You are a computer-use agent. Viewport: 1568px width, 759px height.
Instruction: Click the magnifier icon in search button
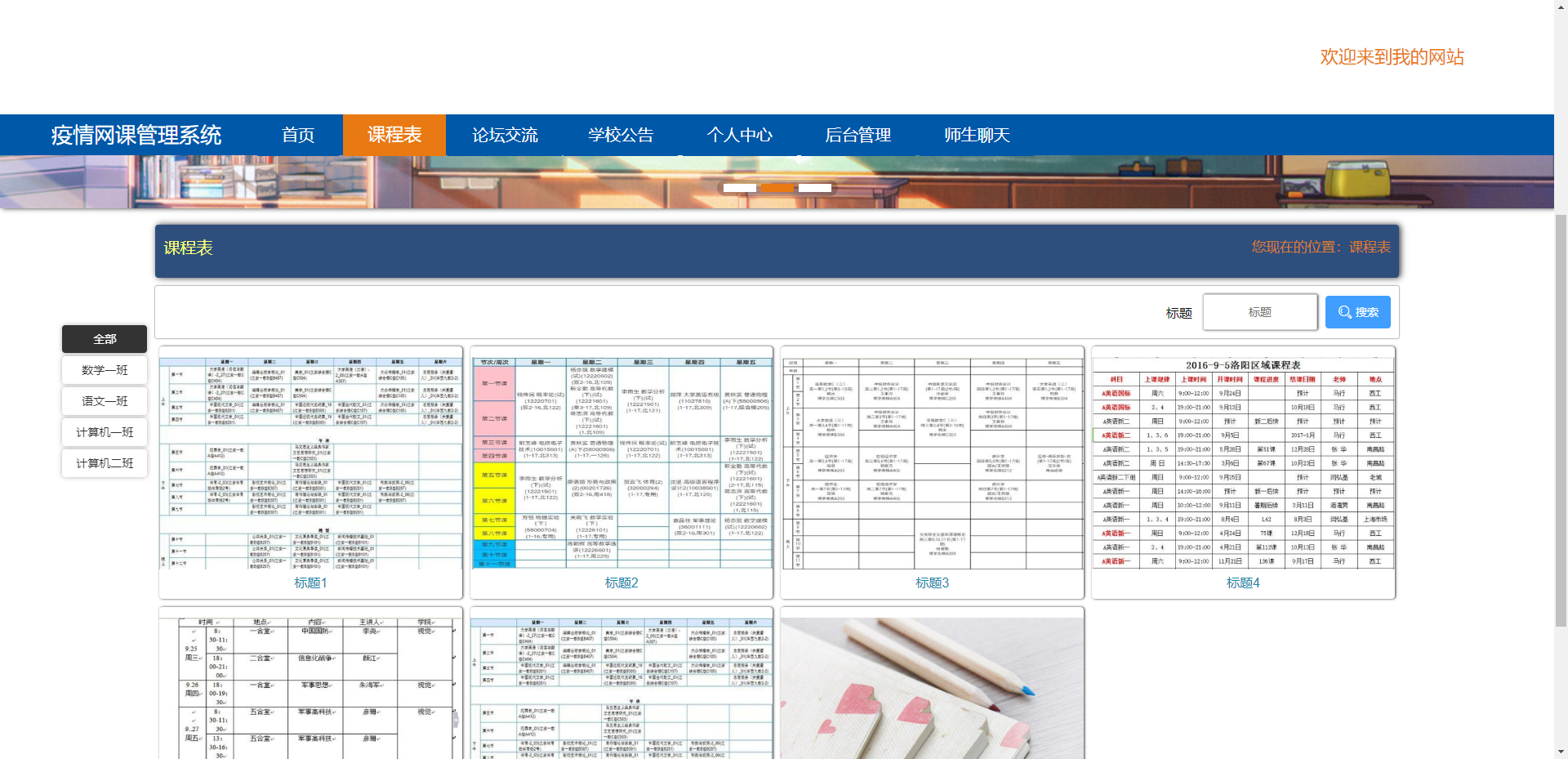[x=1344, y=312]
